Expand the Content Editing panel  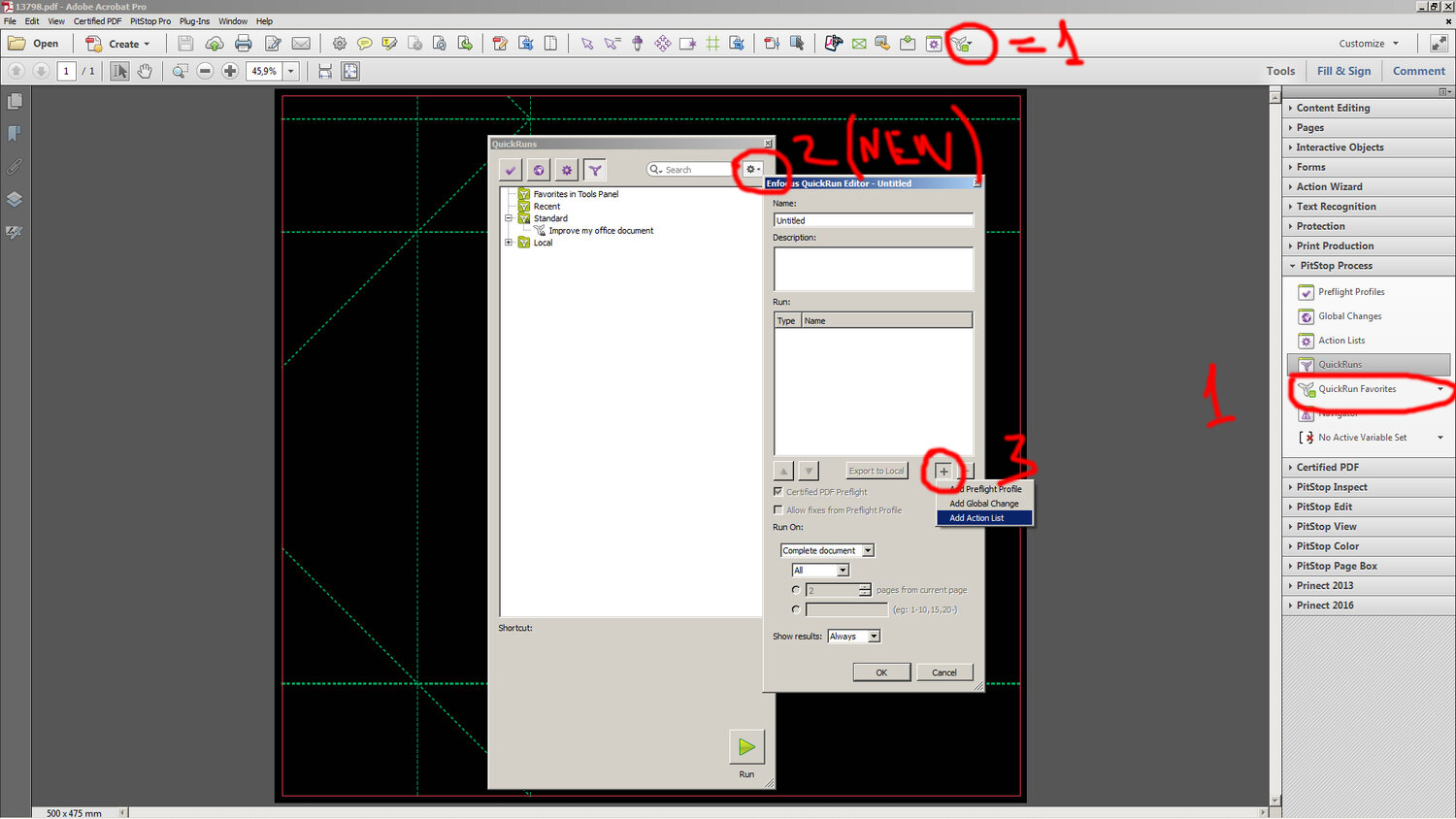click(1368, 108)
